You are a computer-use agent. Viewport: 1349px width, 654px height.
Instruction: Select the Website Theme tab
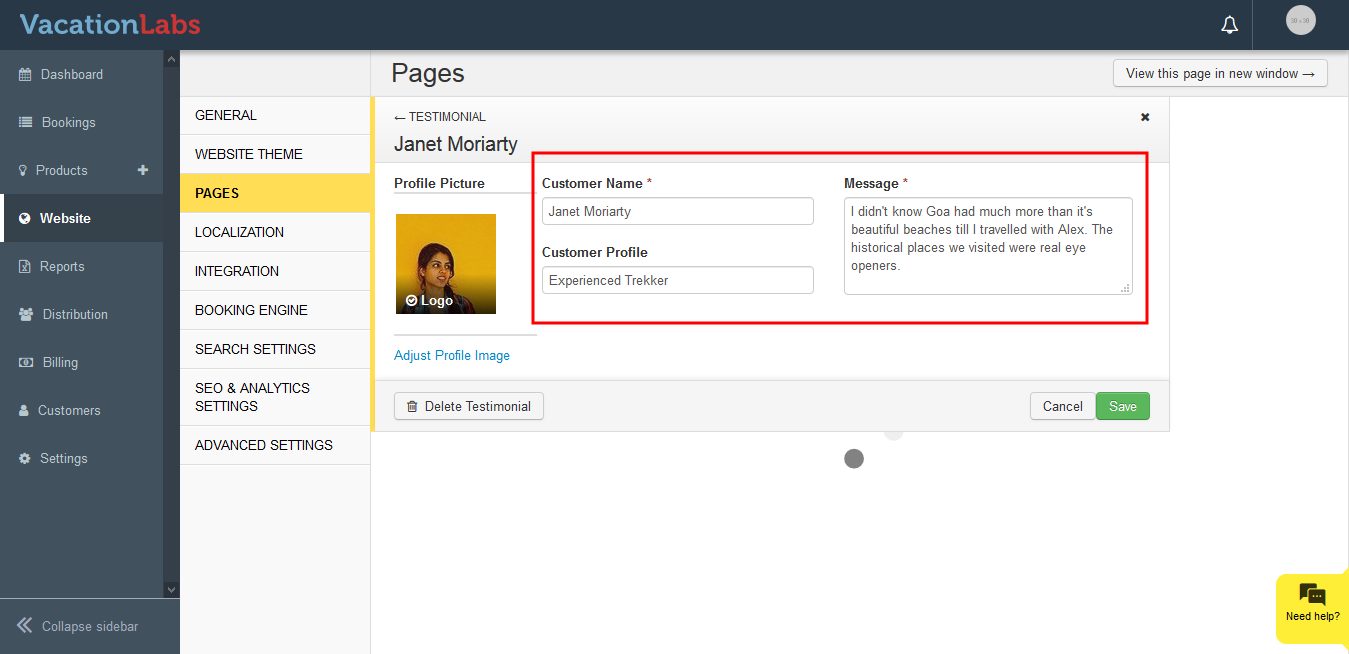(x=249, y=154)
